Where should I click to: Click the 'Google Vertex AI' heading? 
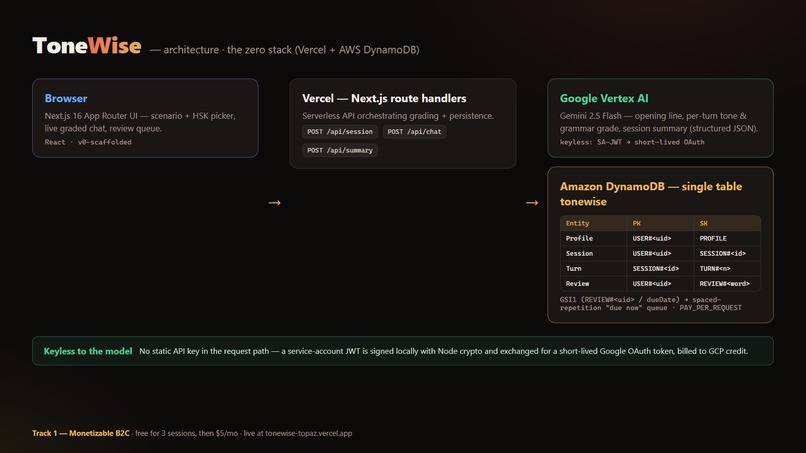[604, 98]
